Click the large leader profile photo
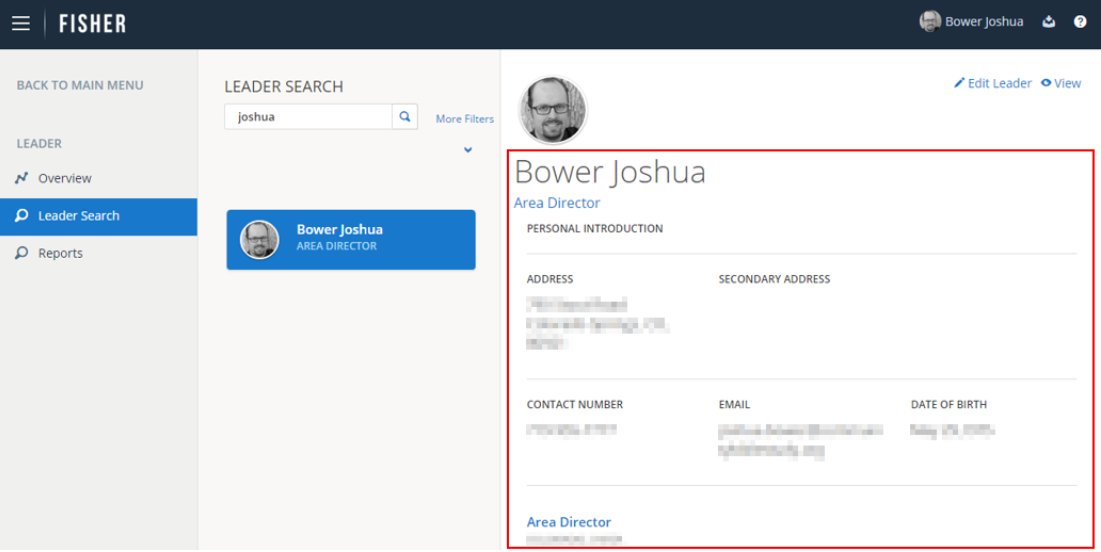This screenshot has height=552, width=1101. (553, 110)
